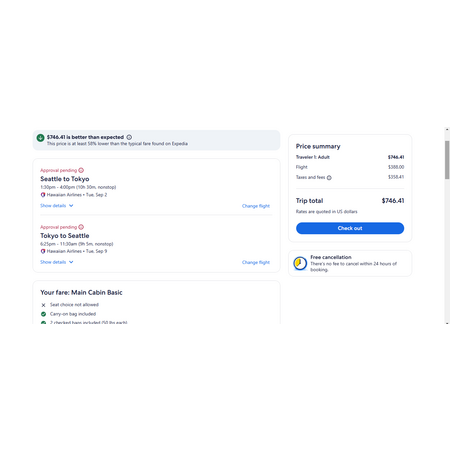Click the page's vertical scrollbar thumb

447,160
